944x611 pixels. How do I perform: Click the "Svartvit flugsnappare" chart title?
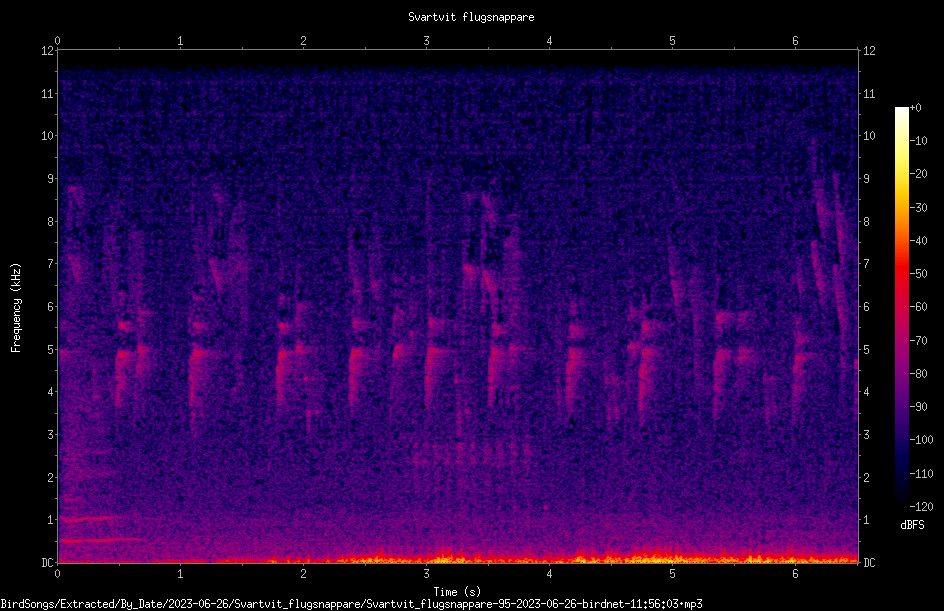[x=471, y=17]
